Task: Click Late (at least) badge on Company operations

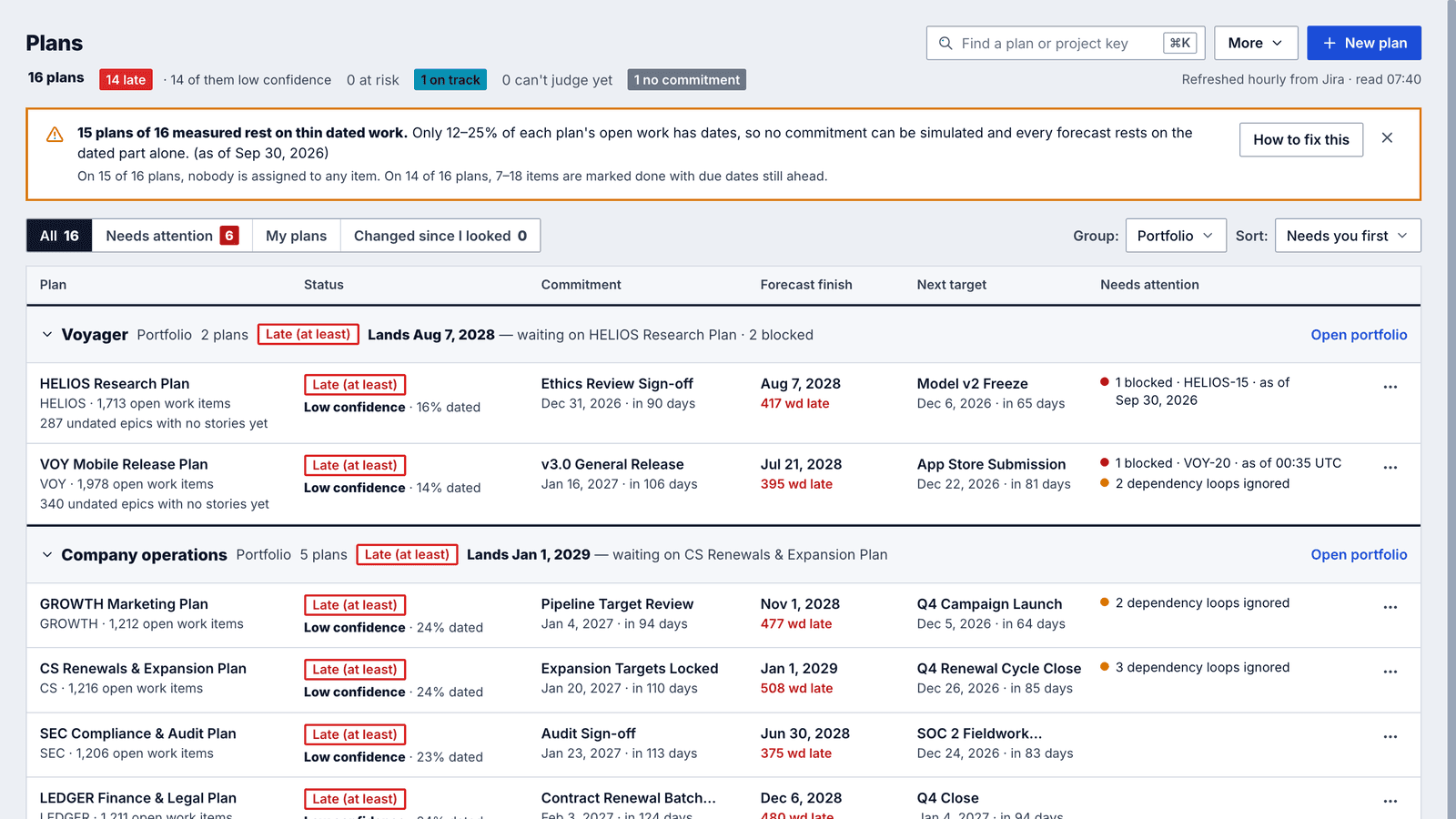Action: (x=407, y=554)
